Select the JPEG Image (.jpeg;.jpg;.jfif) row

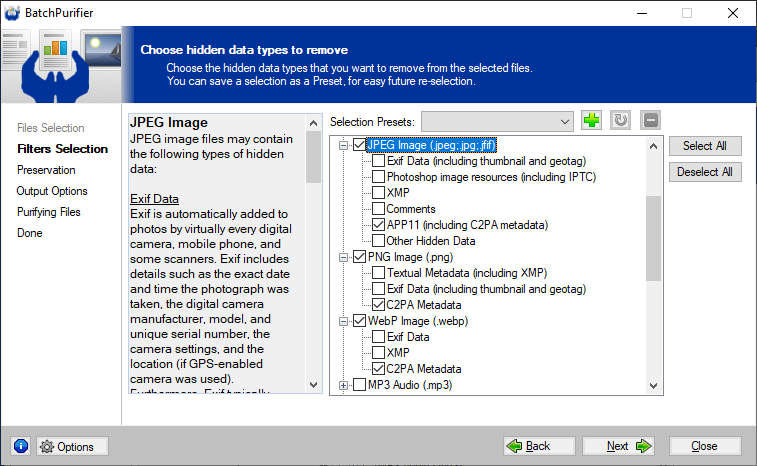[x=432, y=145]
